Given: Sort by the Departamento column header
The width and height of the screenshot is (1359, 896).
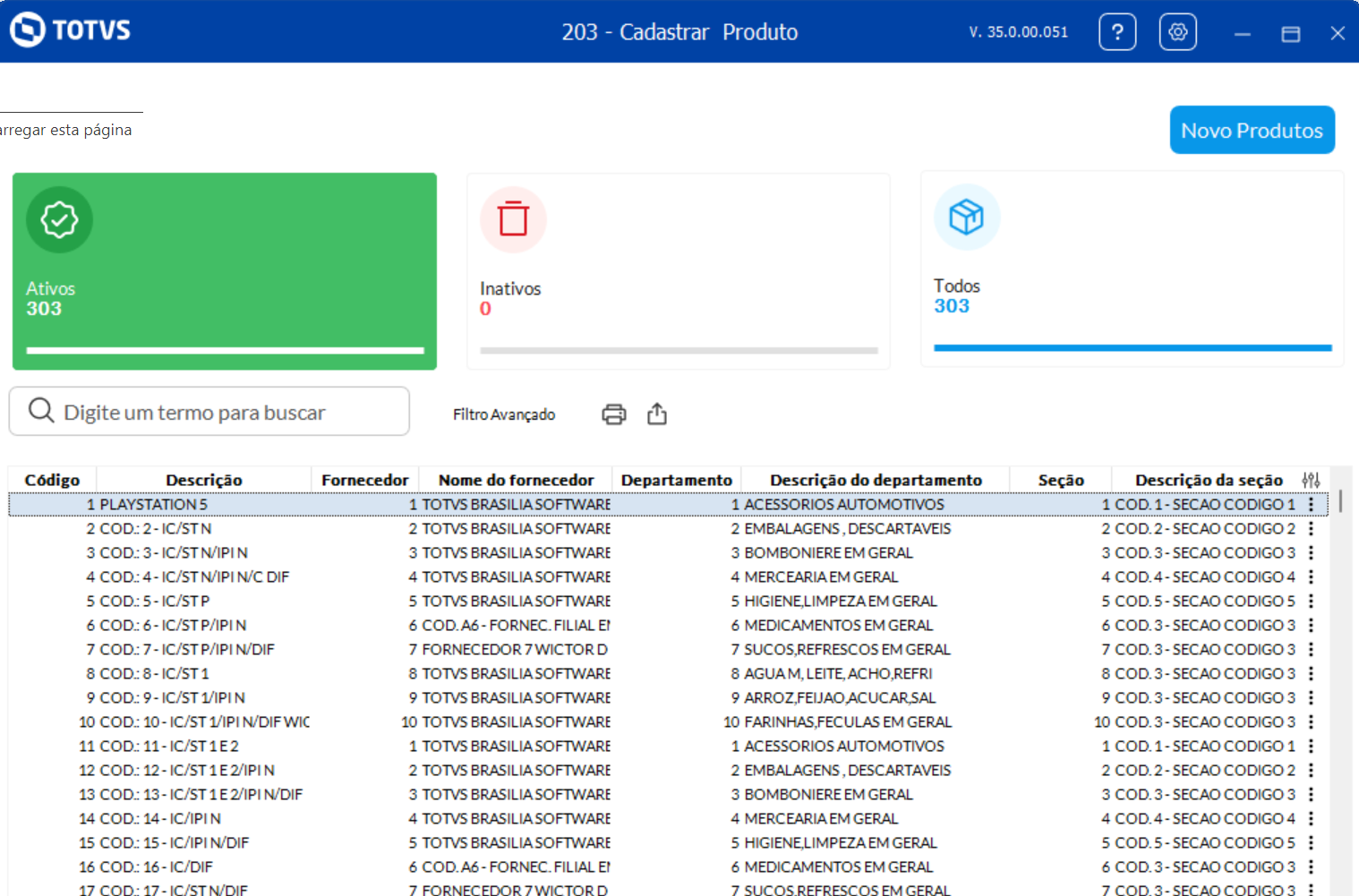Looking at the screenshot, I should (677, 480).
